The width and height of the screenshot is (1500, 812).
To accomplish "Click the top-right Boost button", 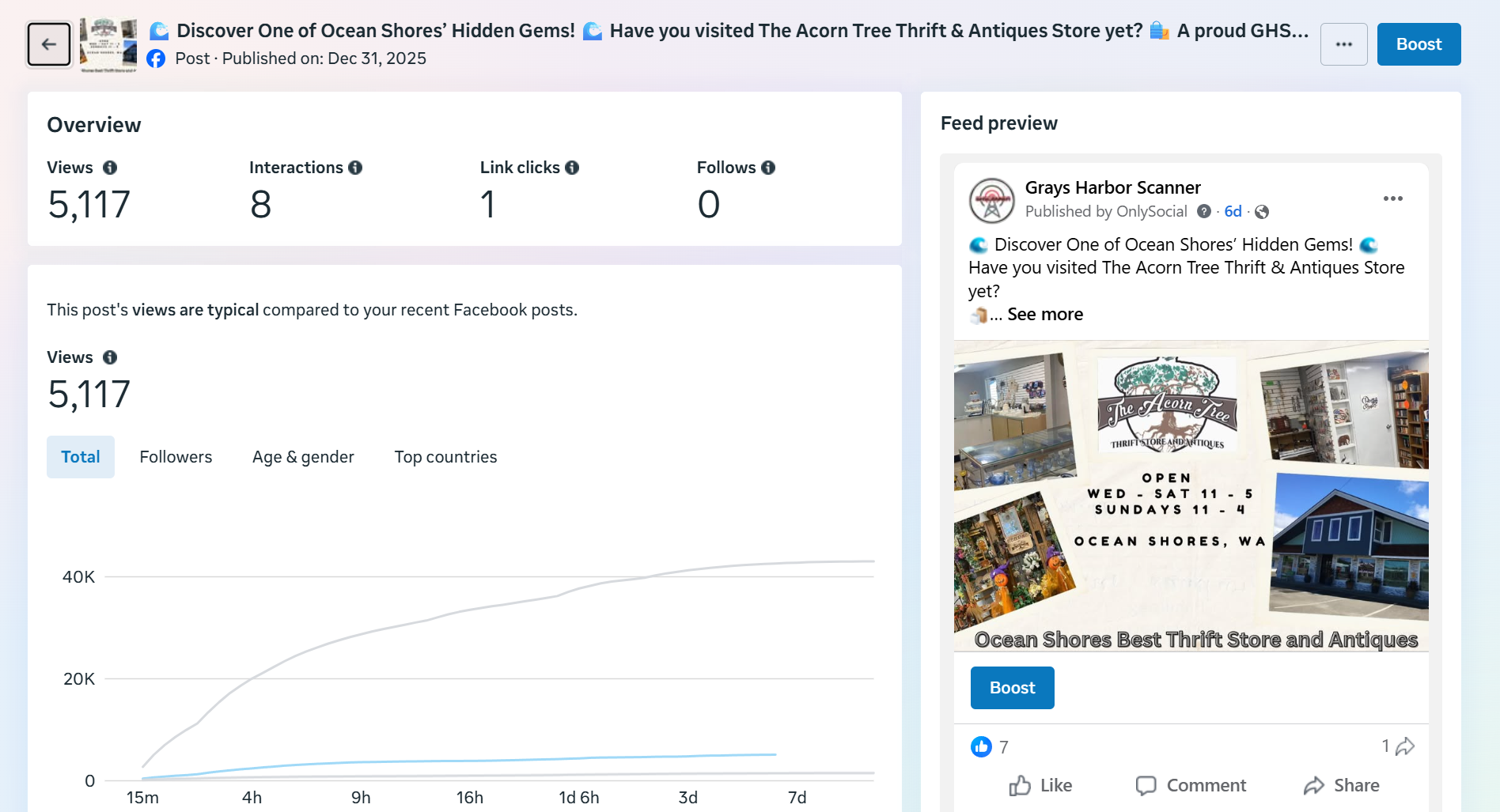I will pos(1419,44).
